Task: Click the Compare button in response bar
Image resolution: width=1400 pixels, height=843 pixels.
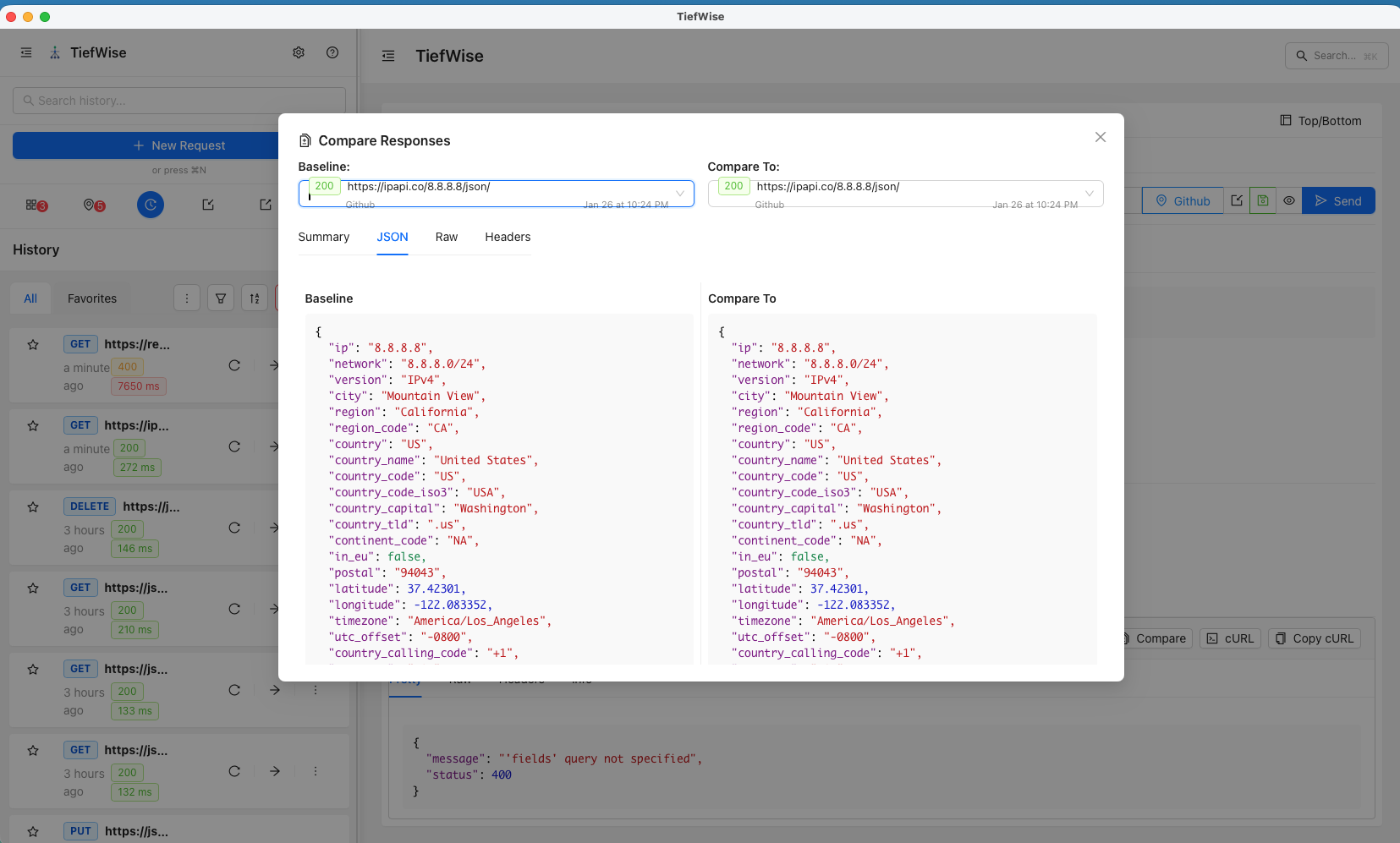Action: coord(1156,638)
